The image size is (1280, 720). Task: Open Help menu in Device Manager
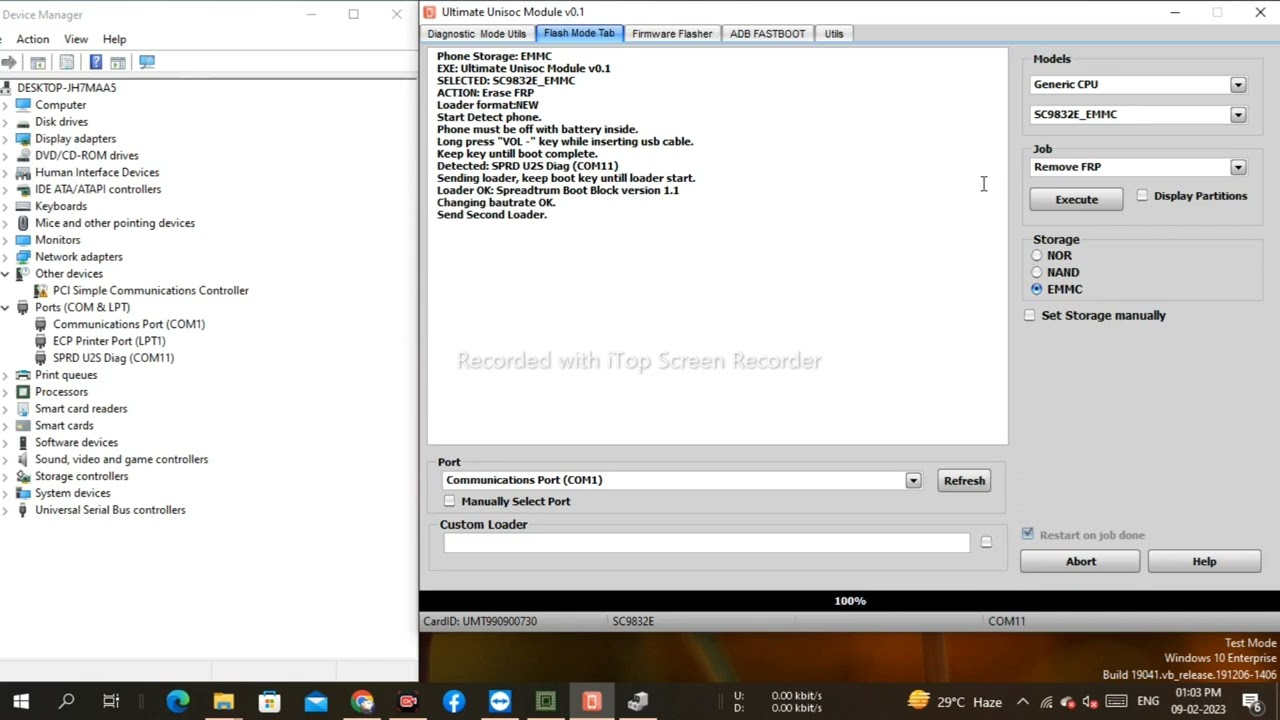[x=114, y=39]
